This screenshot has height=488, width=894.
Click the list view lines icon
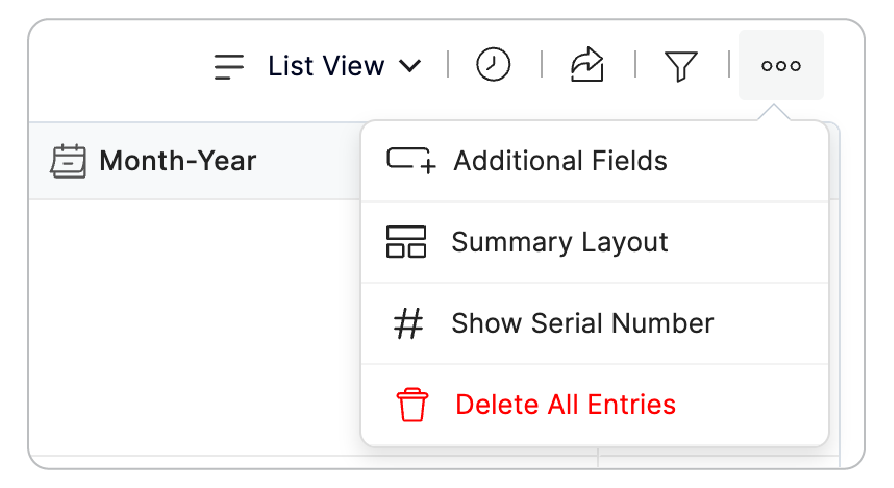coord(230,67)
